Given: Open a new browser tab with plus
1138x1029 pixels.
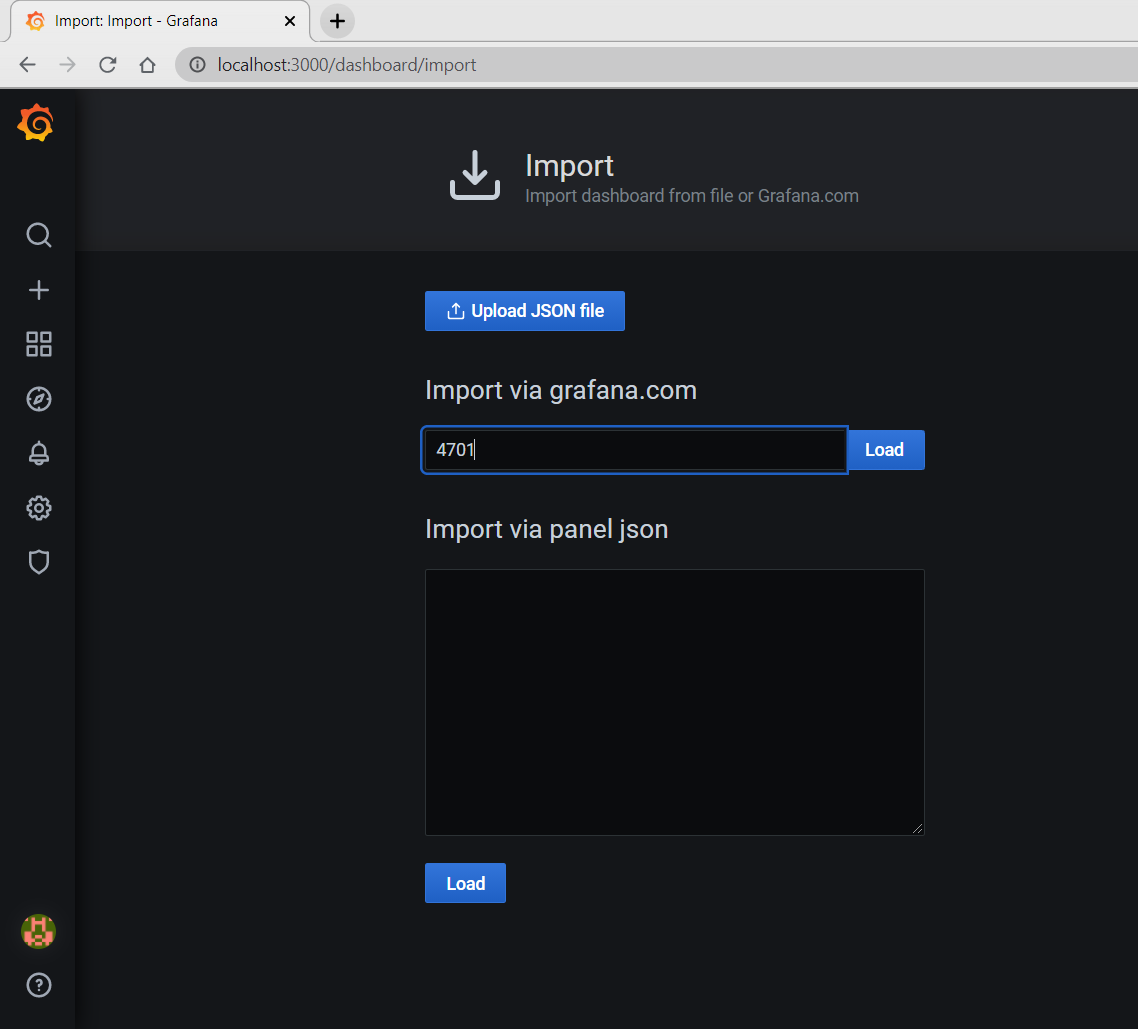Looking at the screenshot, I should click(x=337, y=21).
